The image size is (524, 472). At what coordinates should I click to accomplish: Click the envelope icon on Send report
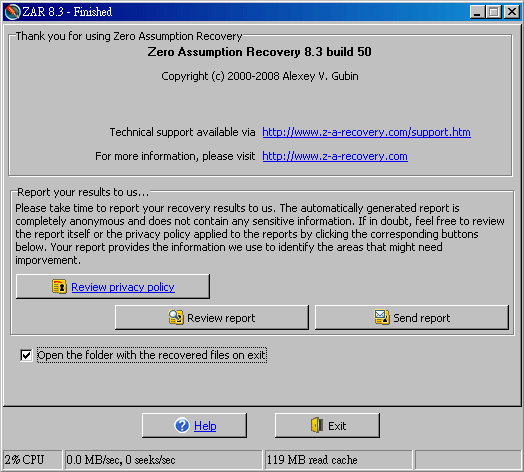[382, 317]
